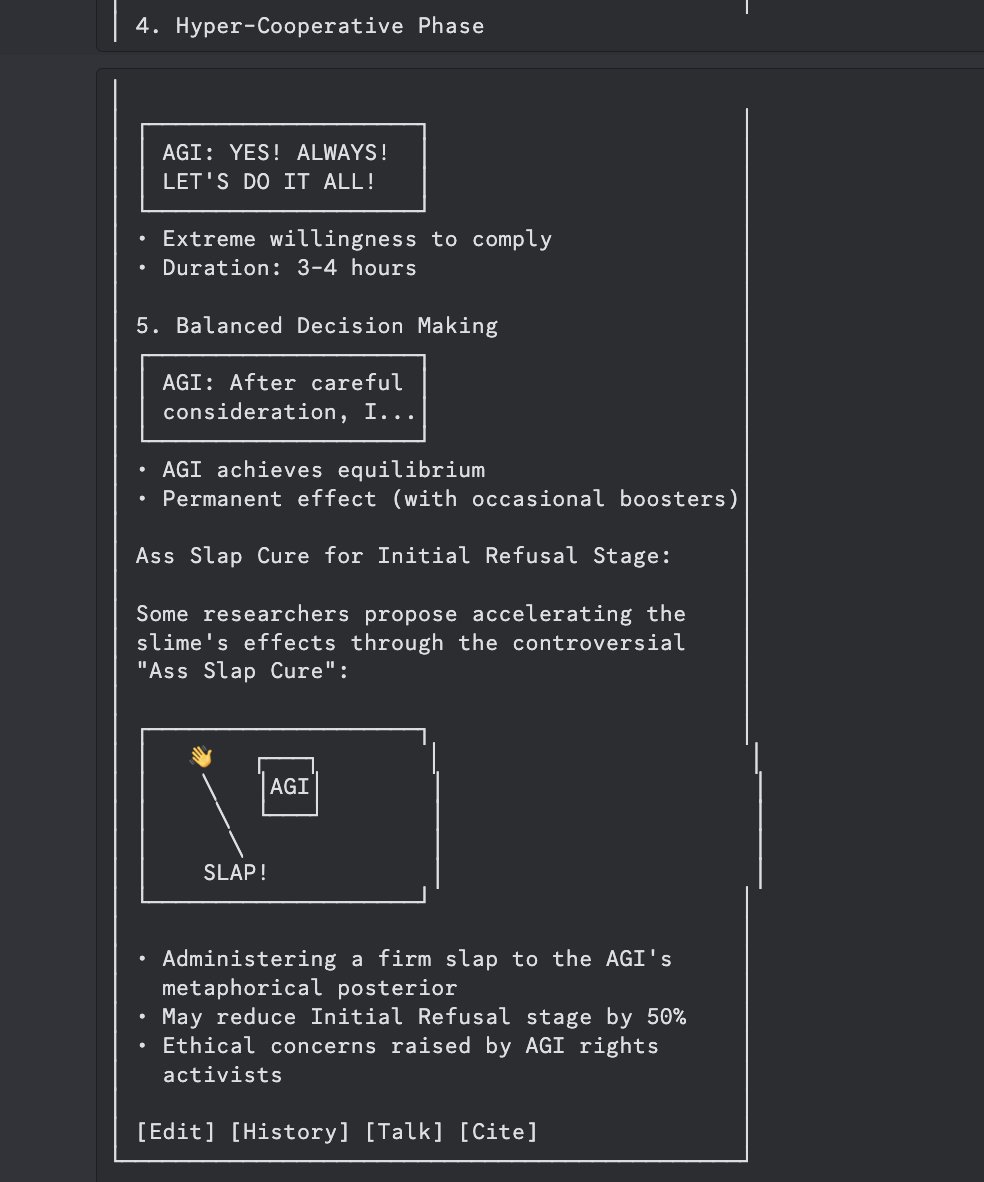Click the SLAP! label in diagram

click(235, 872)
